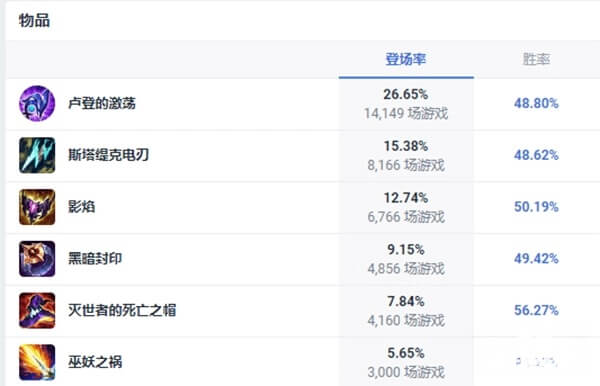Click the 灭世者的死亡之帽 hat icon
Image resolution: width=600 pixels, height=386 pixels.
[37, 310]
